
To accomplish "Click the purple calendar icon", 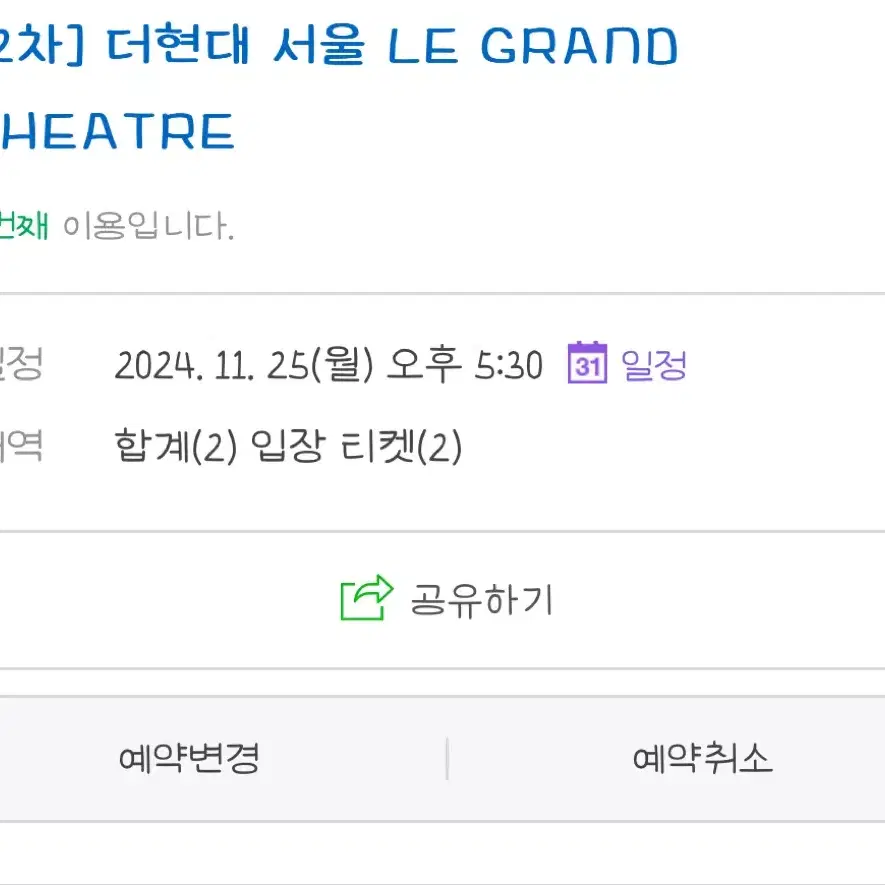I will tap(587, 362).
